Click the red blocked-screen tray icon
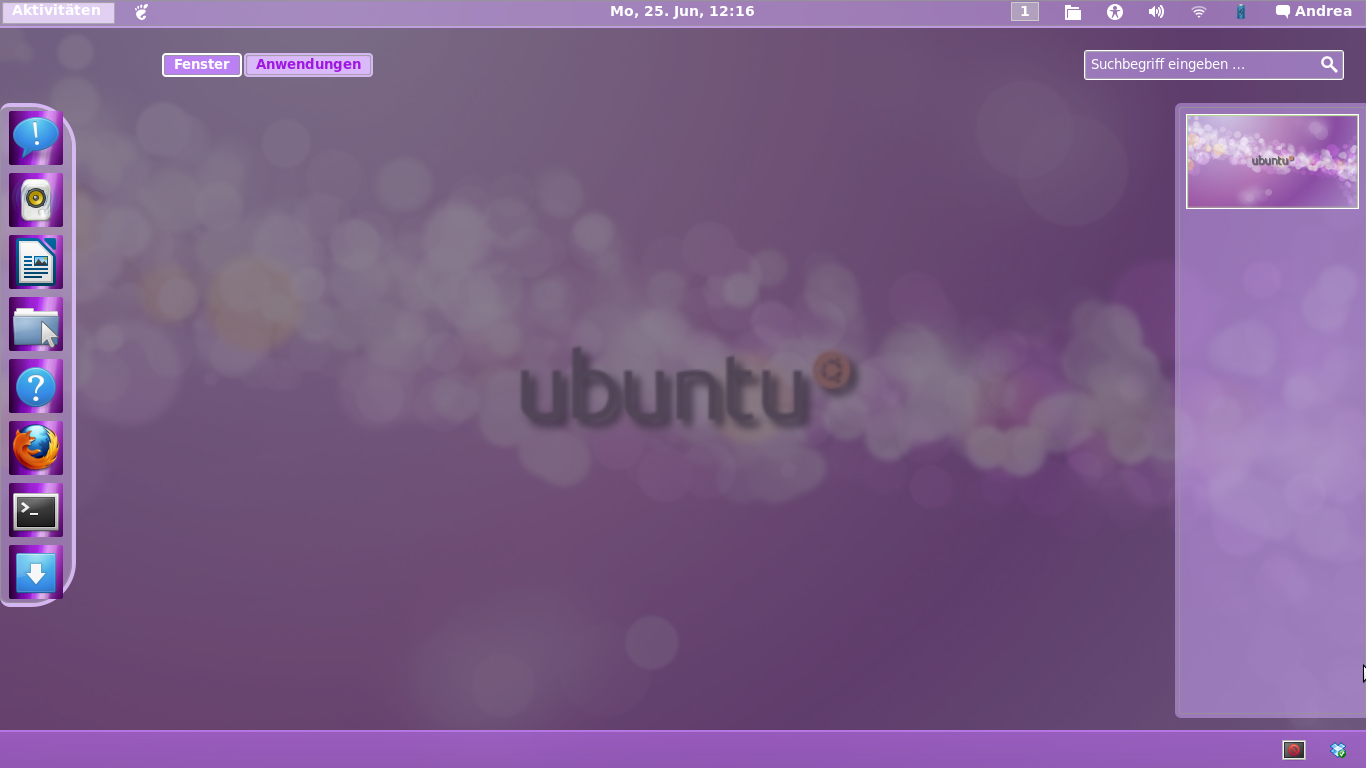 tap(1294, 750)
